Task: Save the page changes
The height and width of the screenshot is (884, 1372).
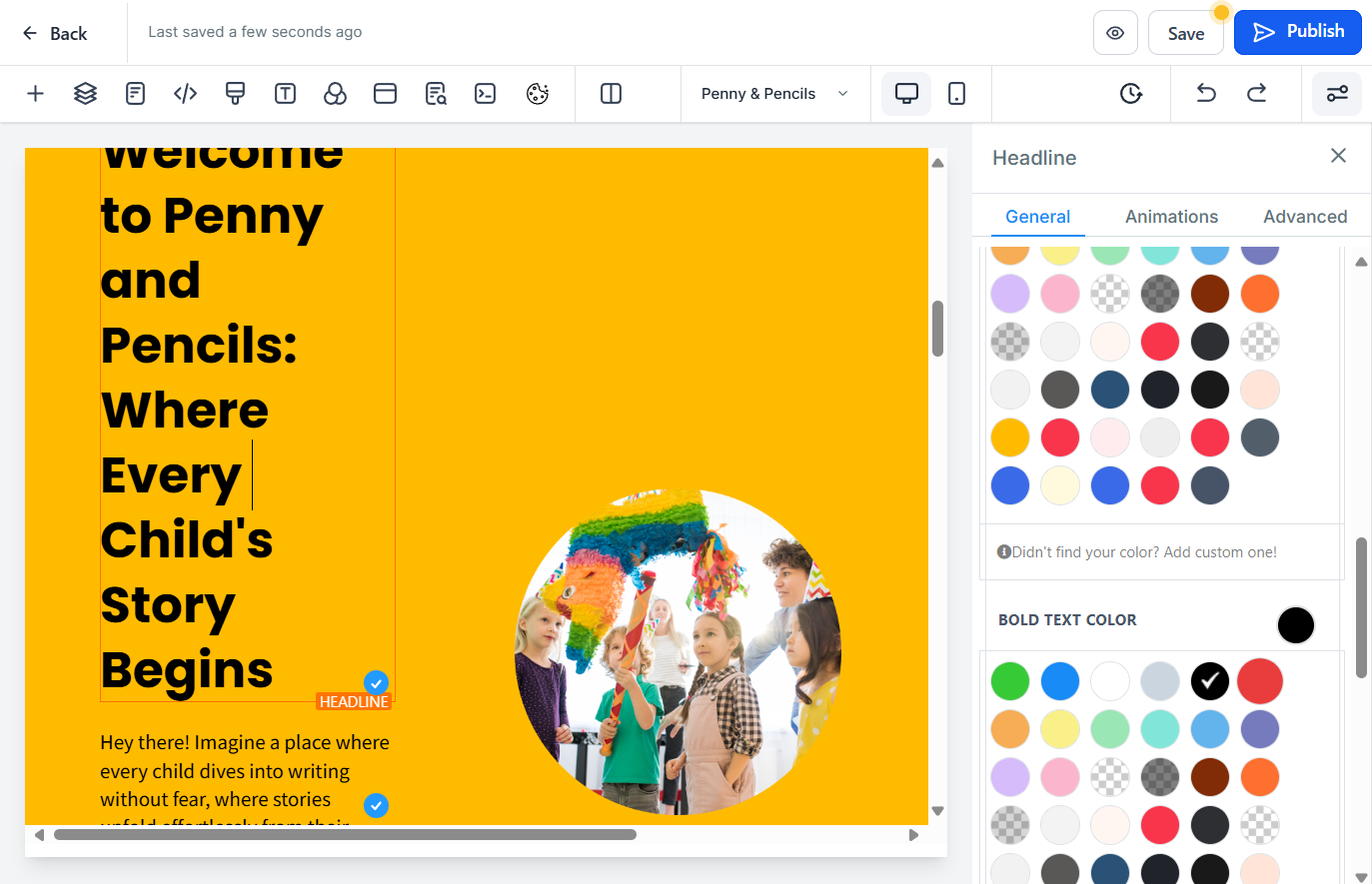Action: point(1186,33)
